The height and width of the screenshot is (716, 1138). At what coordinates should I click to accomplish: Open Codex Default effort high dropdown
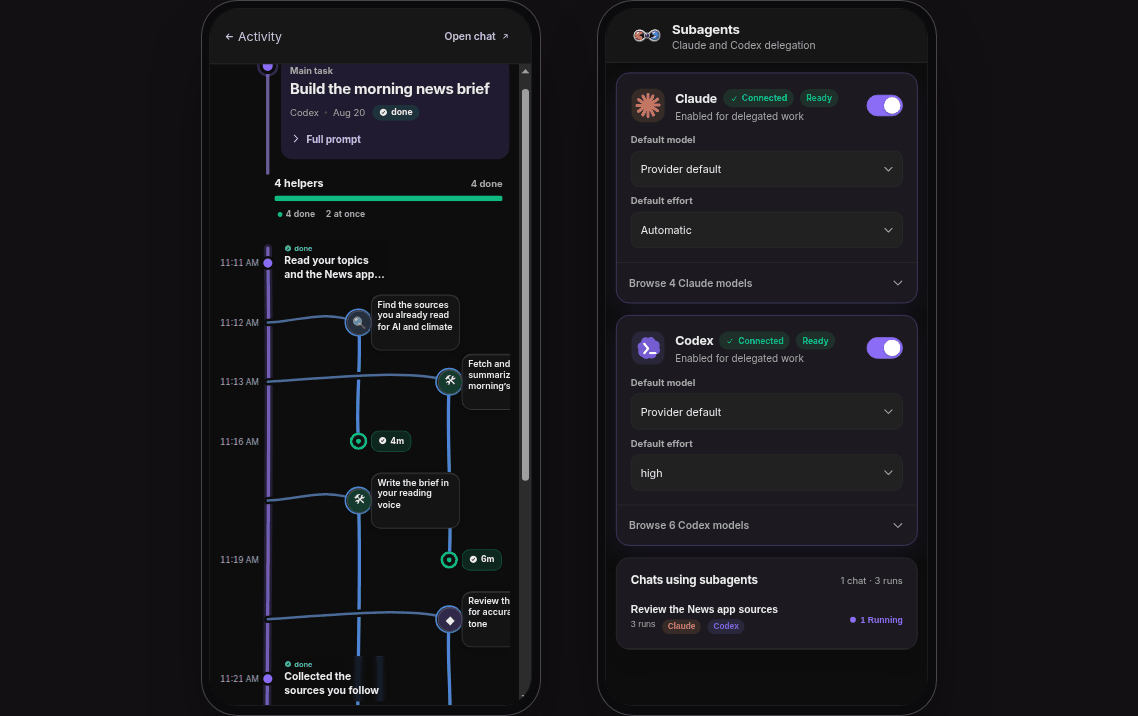(766, 473)
